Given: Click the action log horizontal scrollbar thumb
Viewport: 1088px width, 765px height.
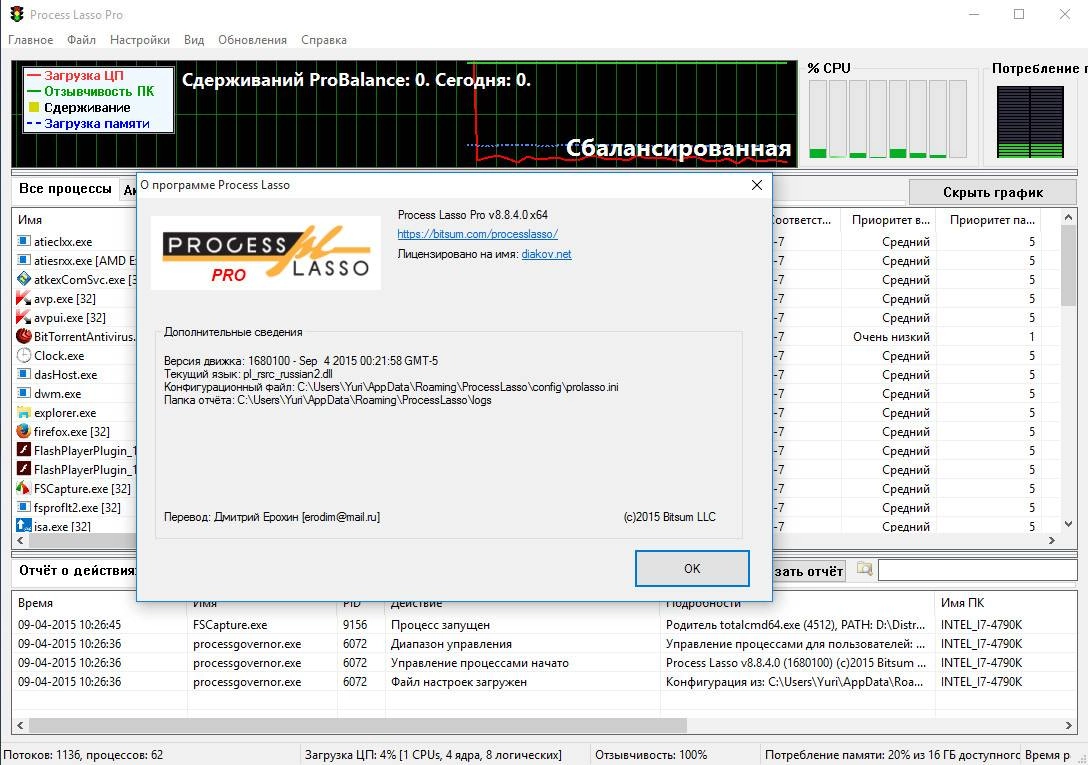Looking at the screenshot, I should (x=357, y=725).
